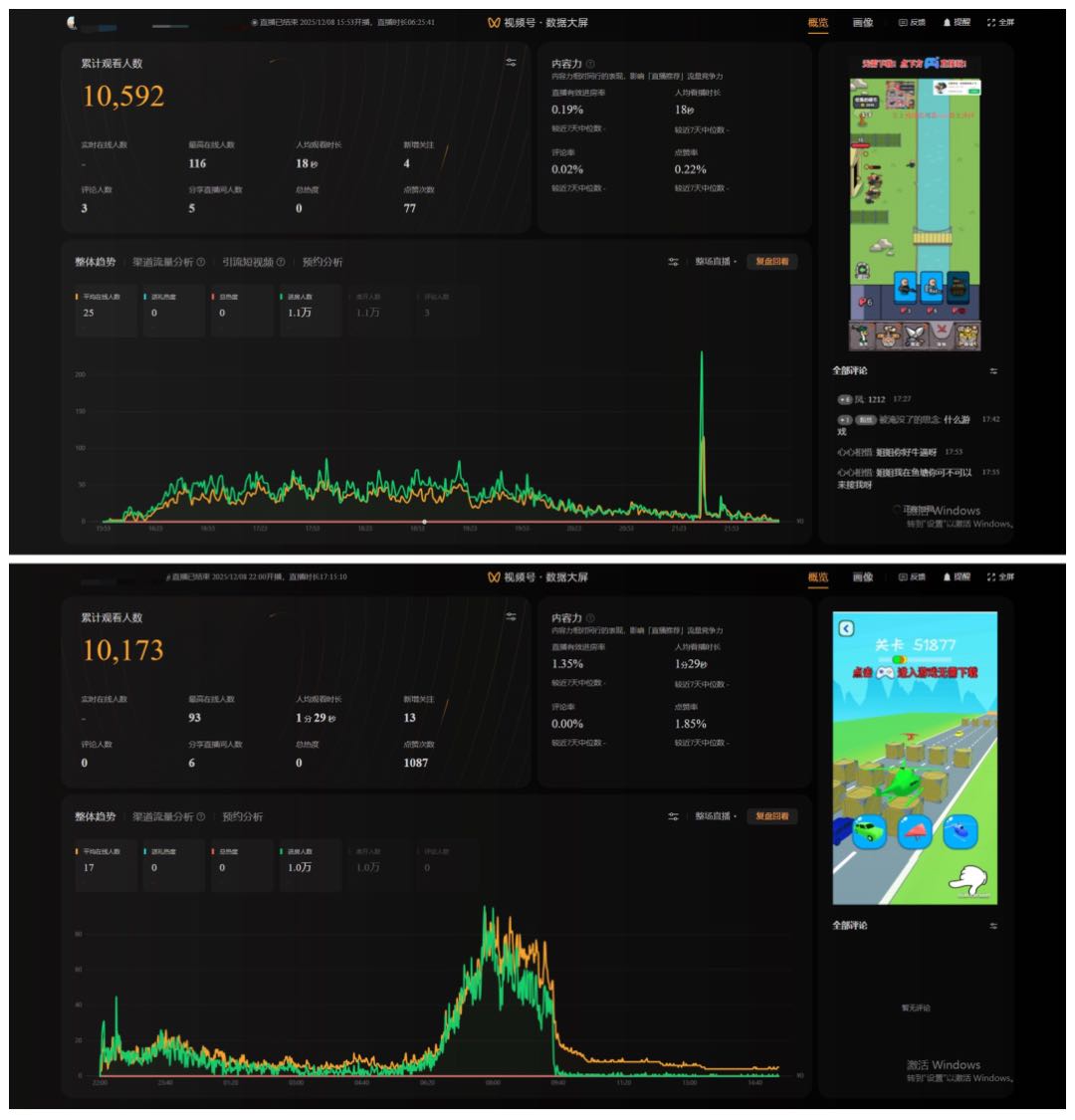Click the help icon beside 引流短视频
This screenshot has height=1120, width=1075.
[281, 262]
